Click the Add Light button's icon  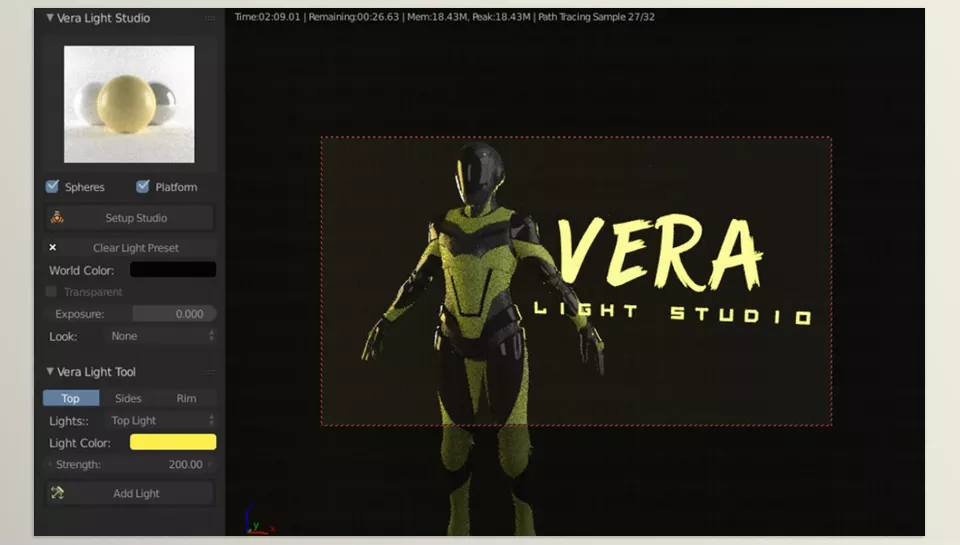[x=58, y=492]
